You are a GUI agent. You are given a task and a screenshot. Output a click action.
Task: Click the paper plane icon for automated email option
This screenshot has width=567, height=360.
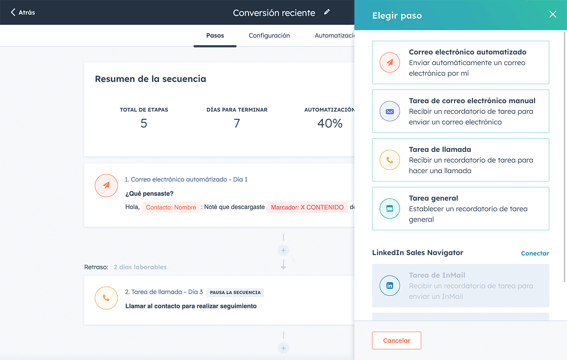[x=389, y=63]
